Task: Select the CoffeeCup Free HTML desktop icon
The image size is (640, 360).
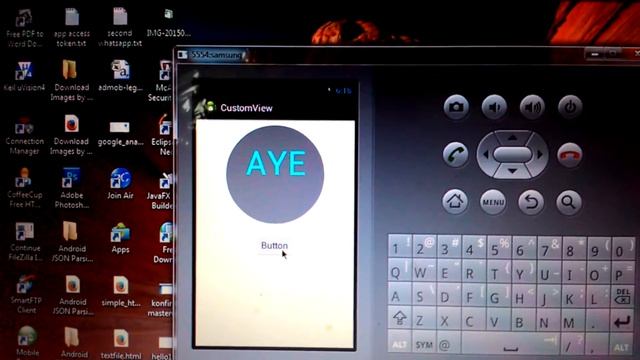Action: point(24,188)
